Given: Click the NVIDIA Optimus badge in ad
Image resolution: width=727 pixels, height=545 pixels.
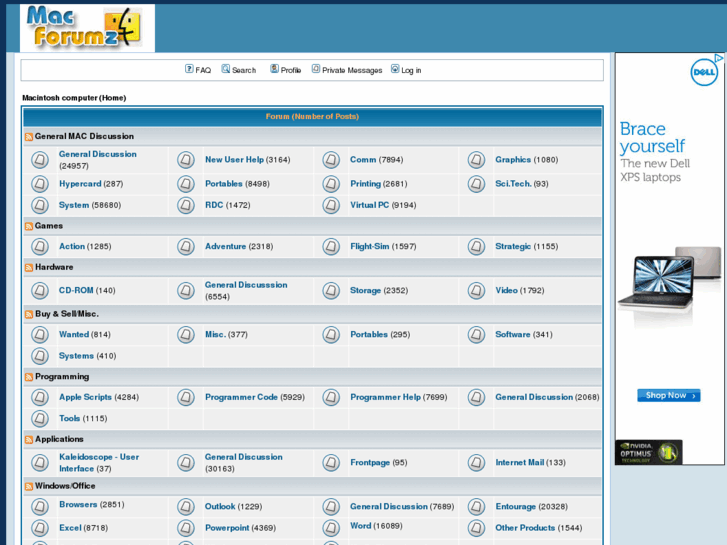Looking at the screenshot, I should (x=648, y=452).
